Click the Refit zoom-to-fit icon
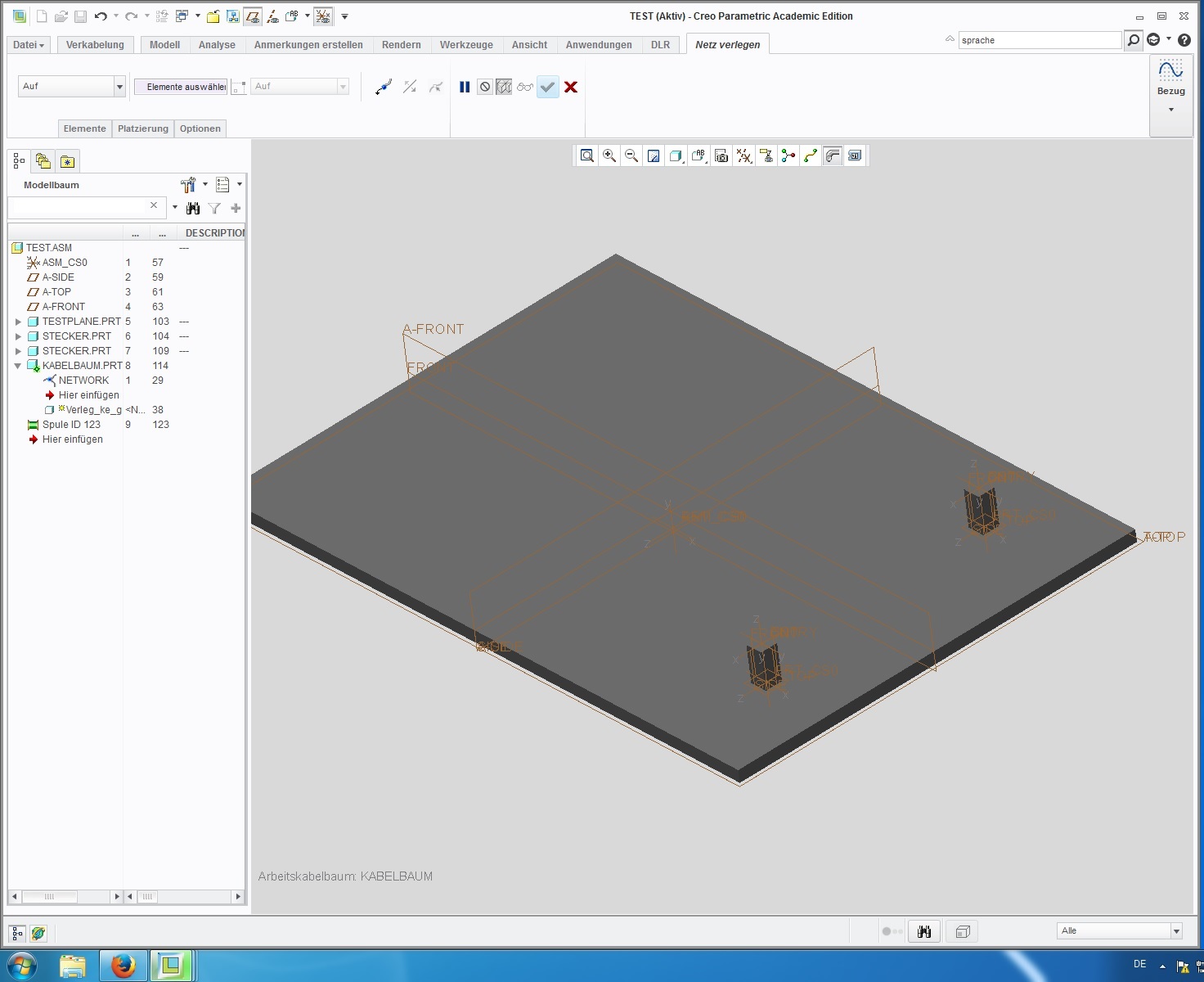The height and width of the screenshot is (982, 1204). (x=587, y=155)
